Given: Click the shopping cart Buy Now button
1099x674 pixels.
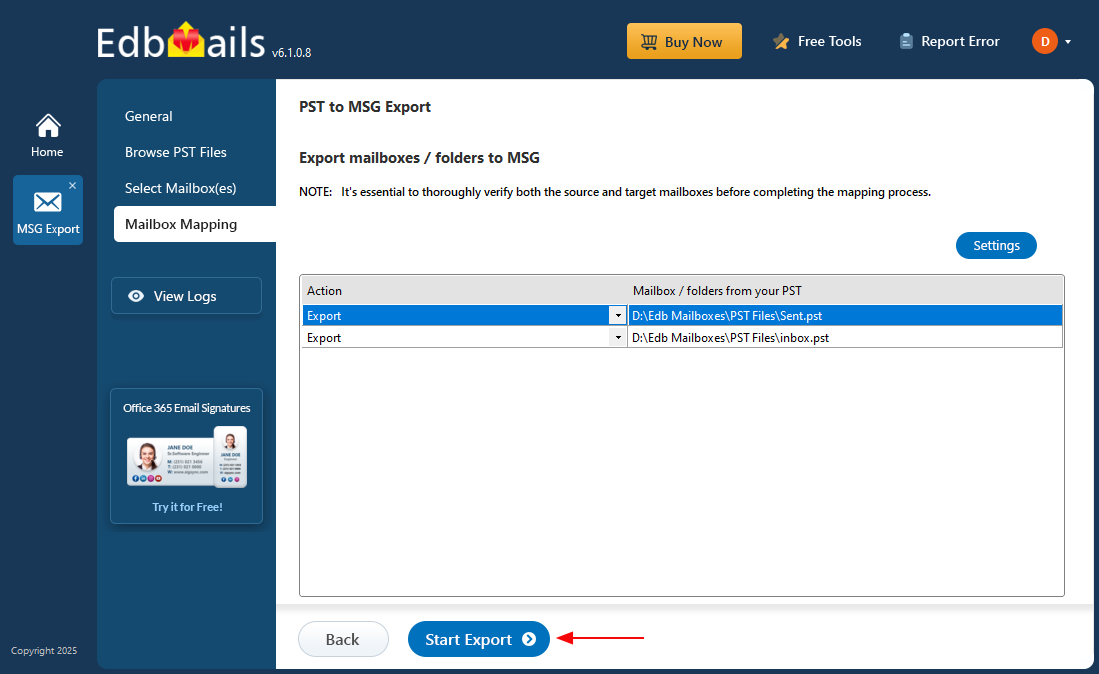Looking at the screenshot, I should (x=684, y=42).
